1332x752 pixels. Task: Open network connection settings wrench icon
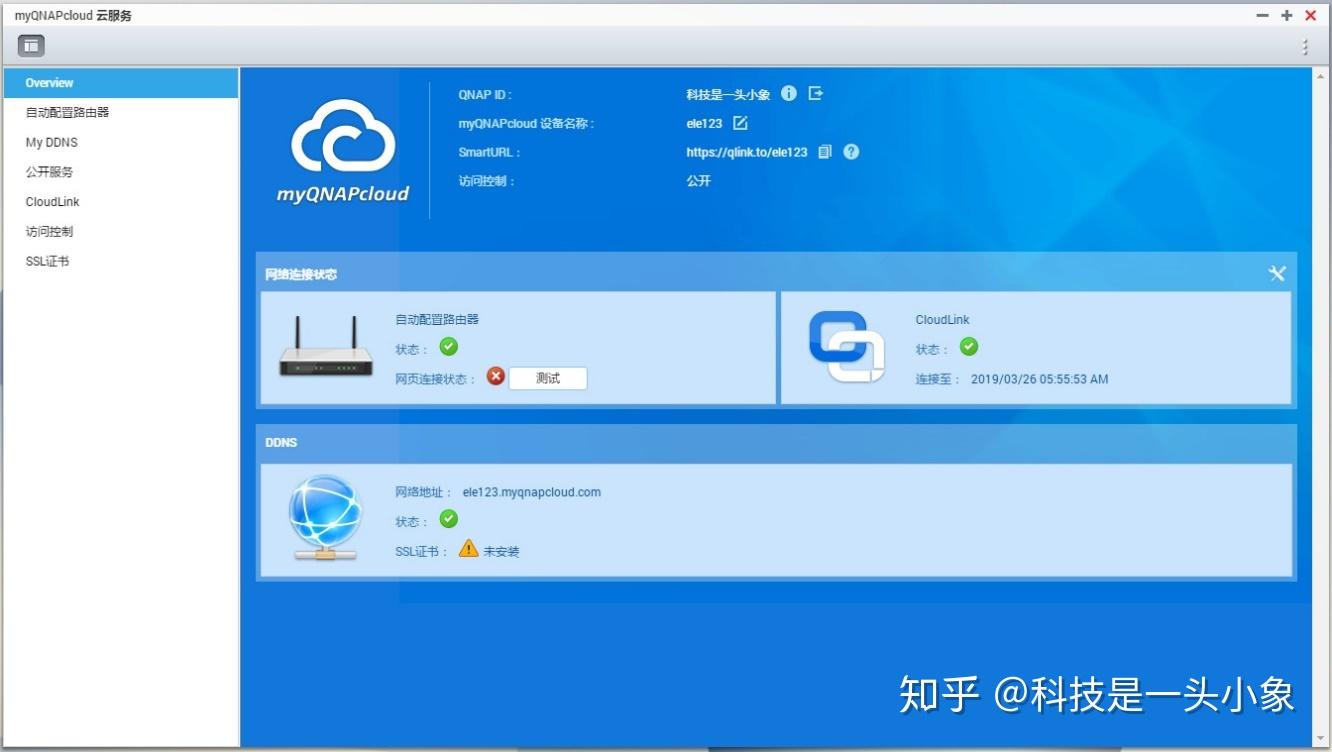coord(1277,273)
